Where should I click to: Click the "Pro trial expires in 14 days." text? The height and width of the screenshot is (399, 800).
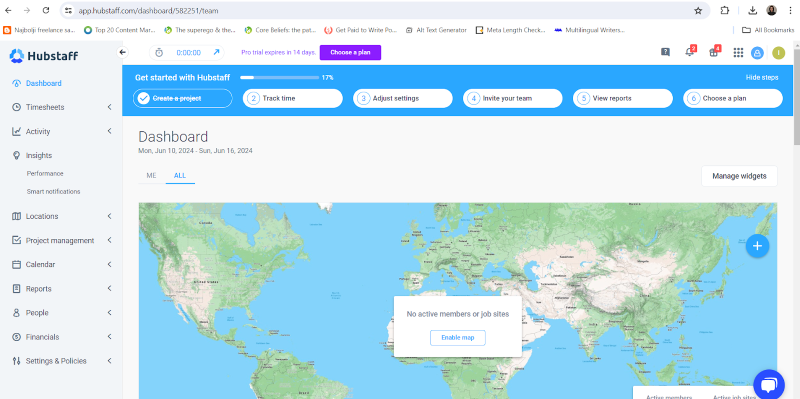279,53
